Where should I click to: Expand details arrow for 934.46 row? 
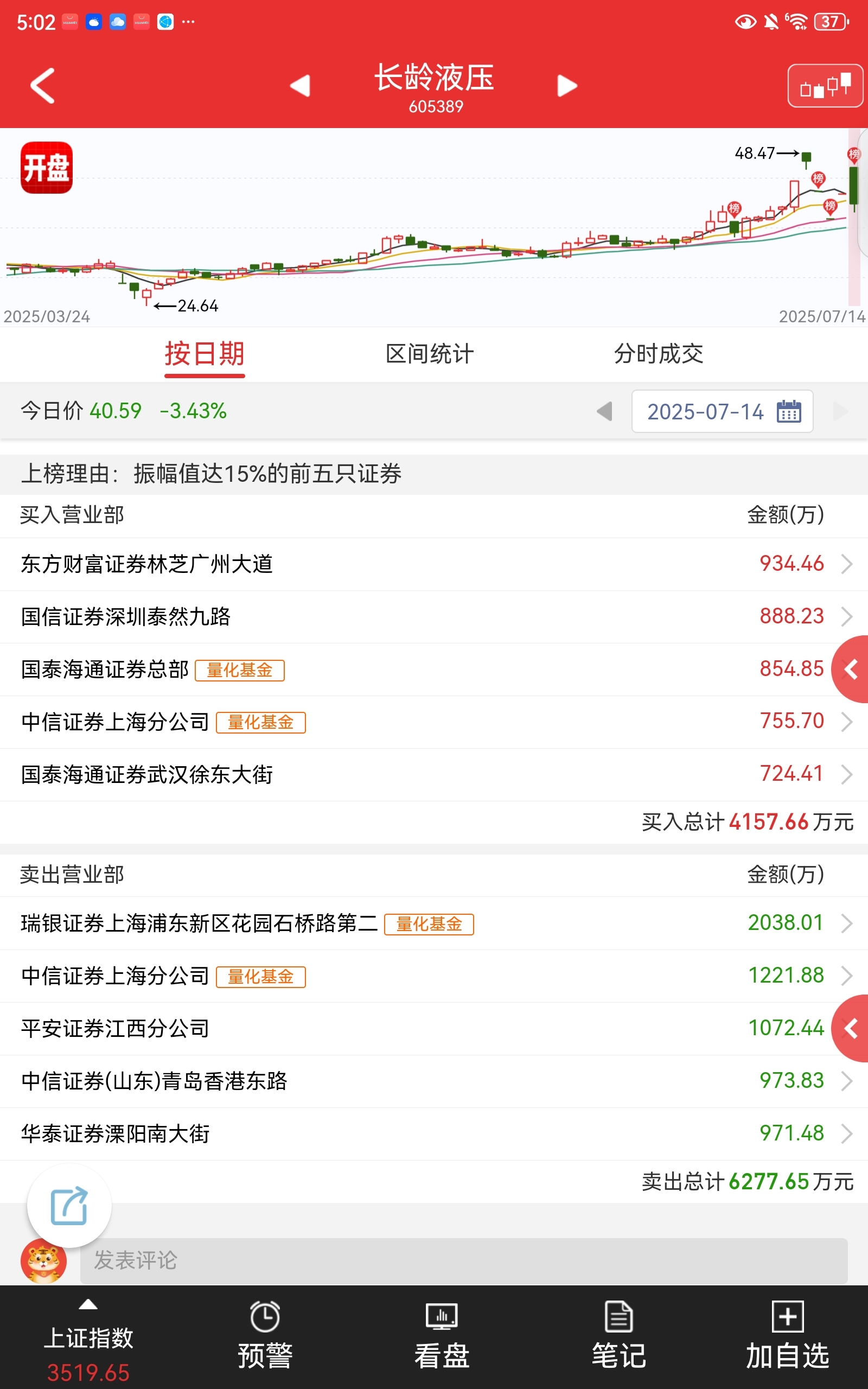846,564
